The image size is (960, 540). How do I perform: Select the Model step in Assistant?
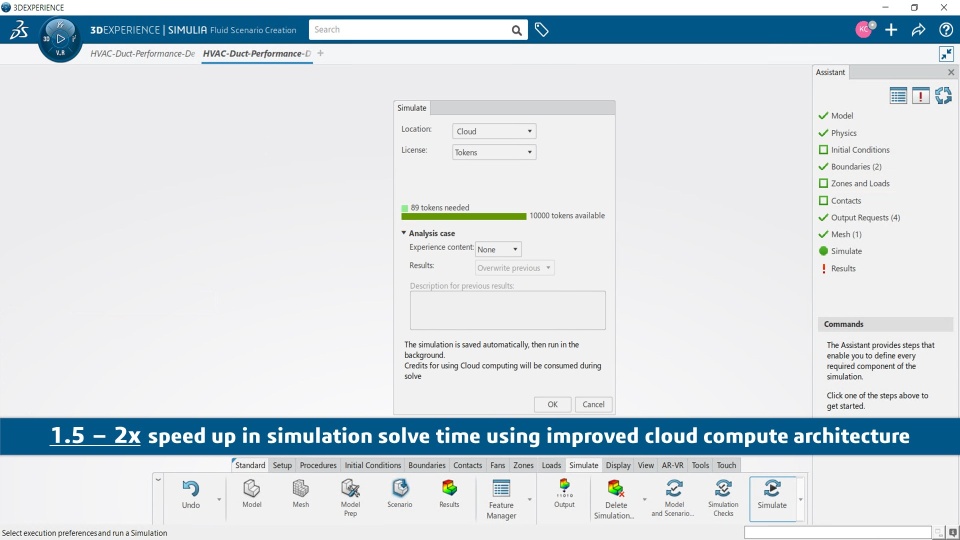coord(842,116)
